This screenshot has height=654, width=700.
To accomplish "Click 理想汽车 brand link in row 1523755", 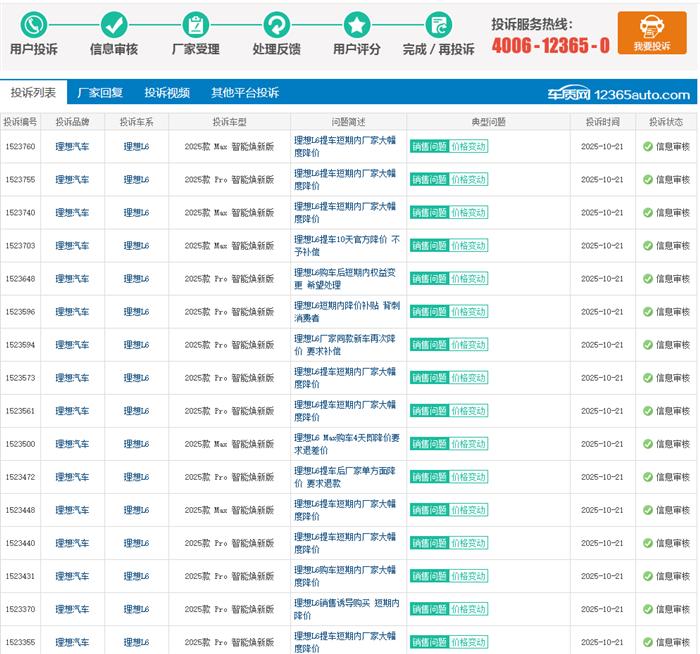I will point(72,180).
